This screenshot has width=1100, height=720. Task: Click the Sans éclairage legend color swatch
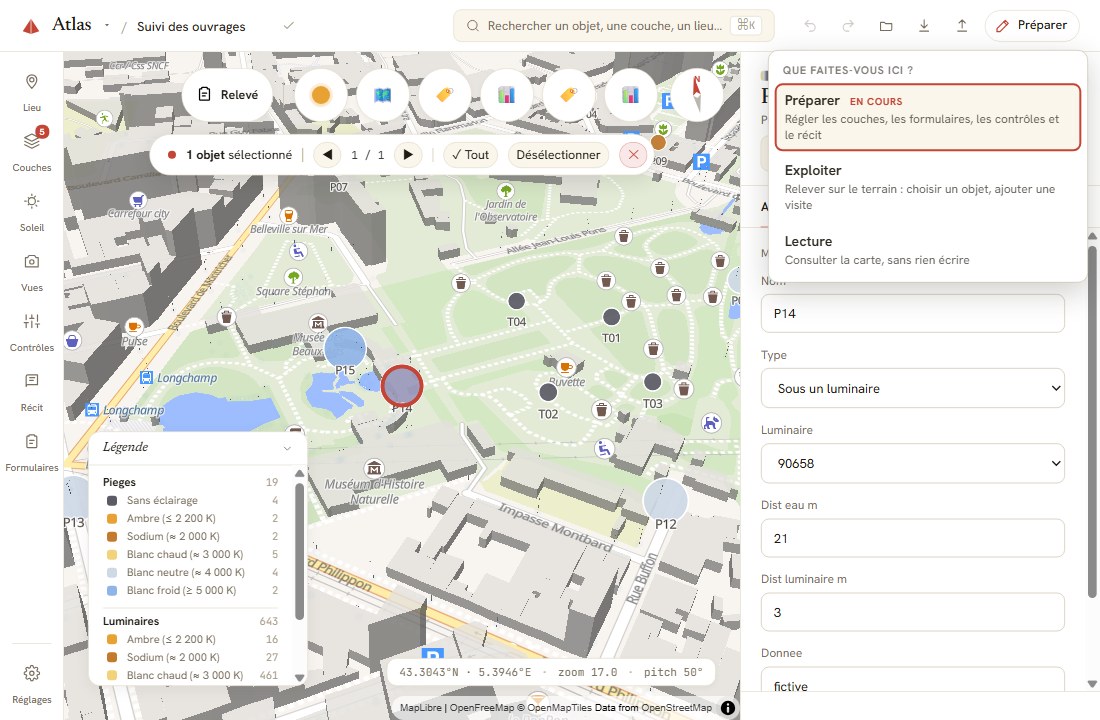[112, 500]
